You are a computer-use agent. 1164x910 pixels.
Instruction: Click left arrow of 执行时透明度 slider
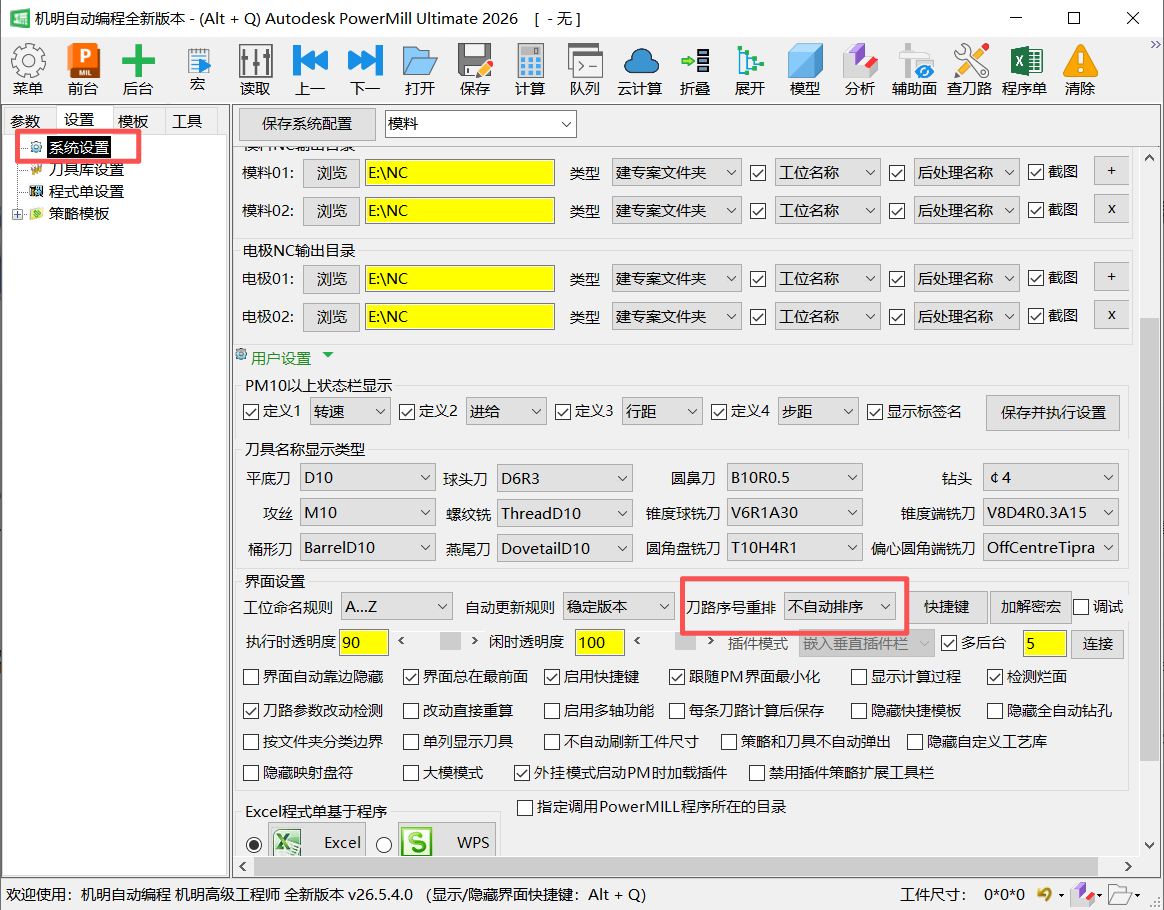pos(402,641)
